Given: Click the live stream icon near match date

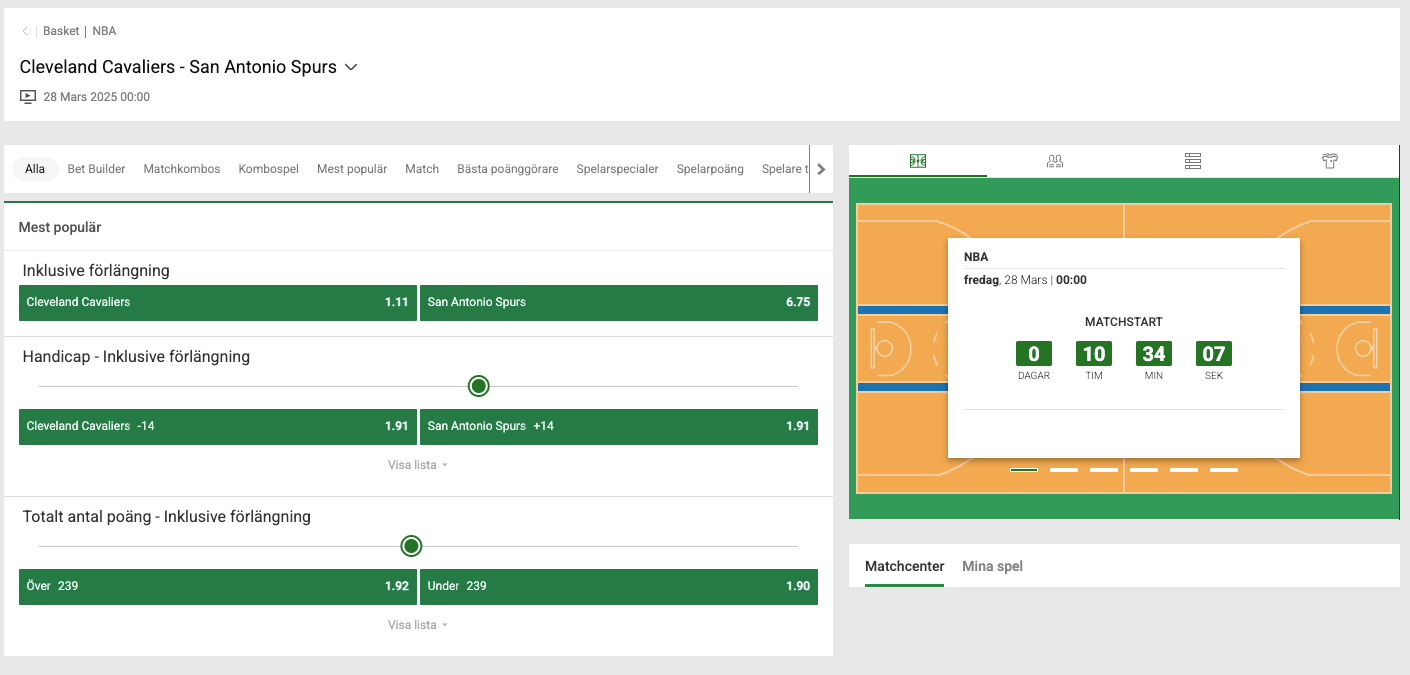Looking at the screenshot, I should [27, 96].
